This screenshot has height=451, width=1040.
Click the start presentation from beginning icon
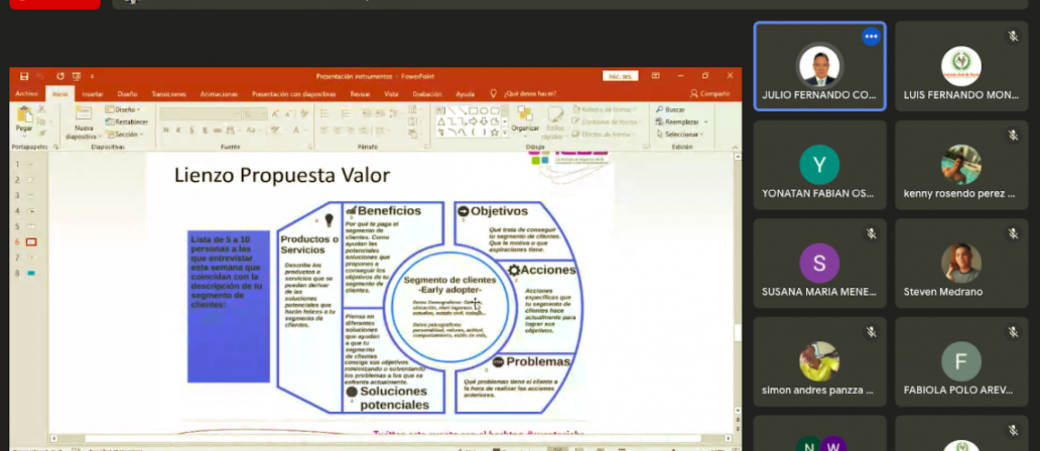point(76,76)
